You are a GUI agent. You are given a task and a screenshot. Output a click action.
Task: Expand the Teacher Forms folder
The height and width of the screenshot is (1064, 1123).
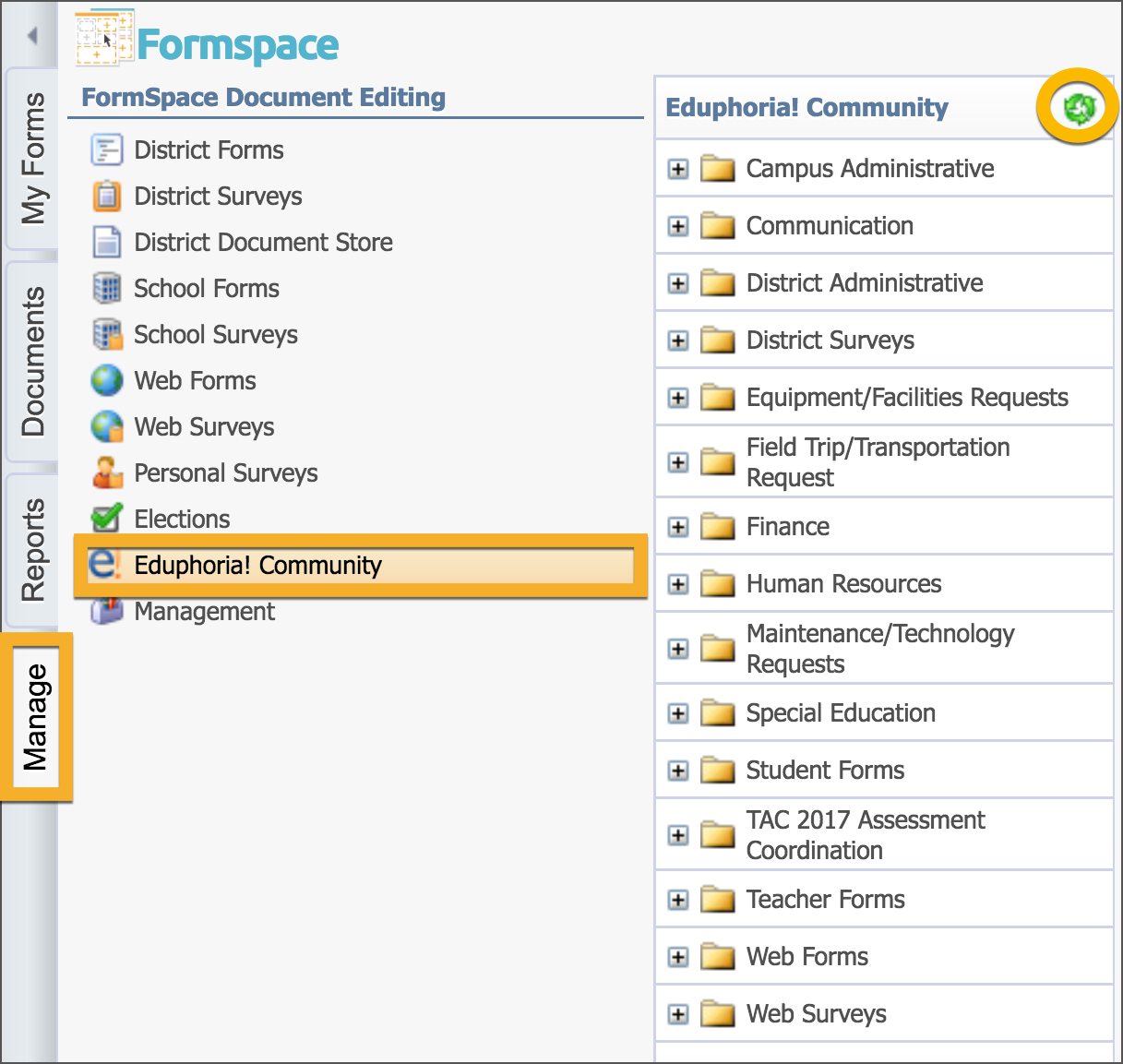[x=678, y=900]
